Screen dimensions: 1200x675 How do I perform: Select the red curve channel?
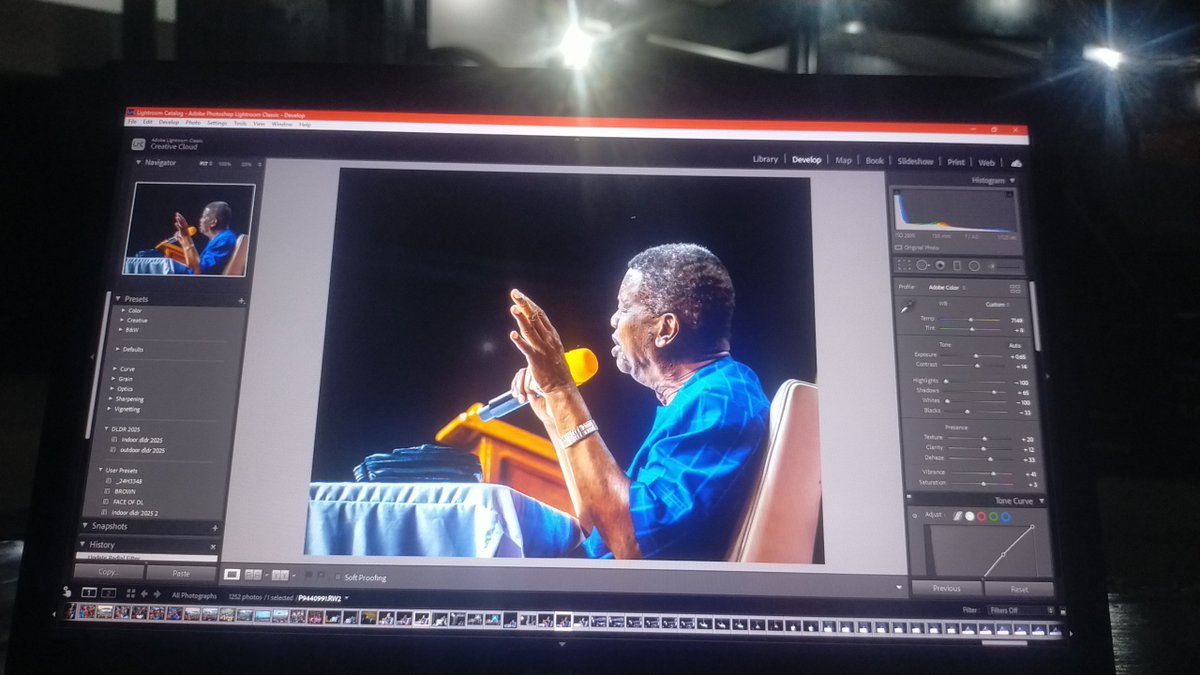pyautogui.click(x=981, y=517)
